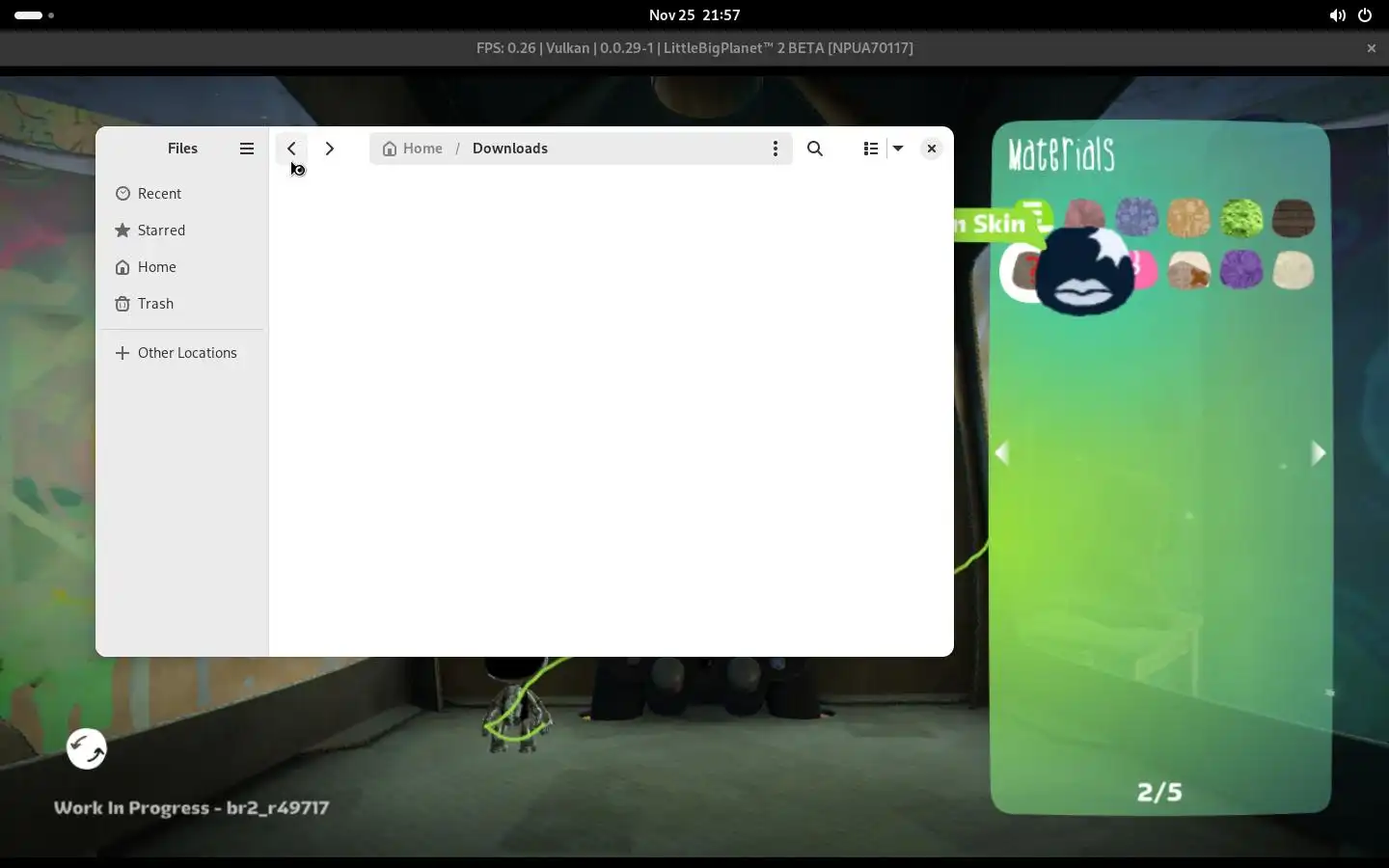Open the Activities overview pill
The image size is (1389, 868).
[x=35, y=15]
